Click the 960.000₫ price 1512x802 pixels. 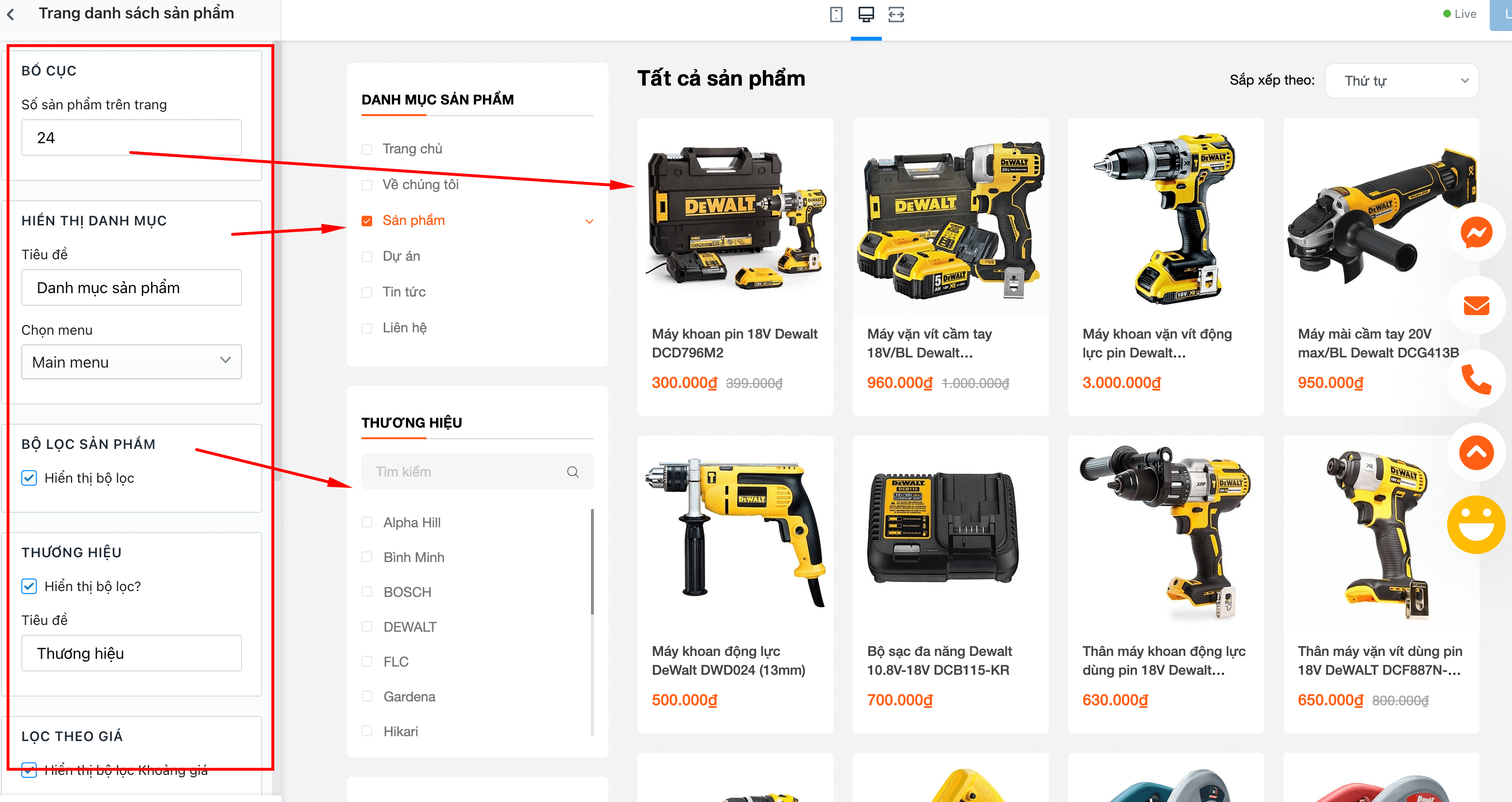(x=899, y=383)
